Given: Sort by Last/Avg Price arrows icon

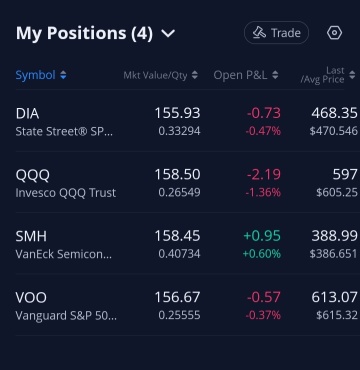Looking at the screenshot, I should [352, 75].
